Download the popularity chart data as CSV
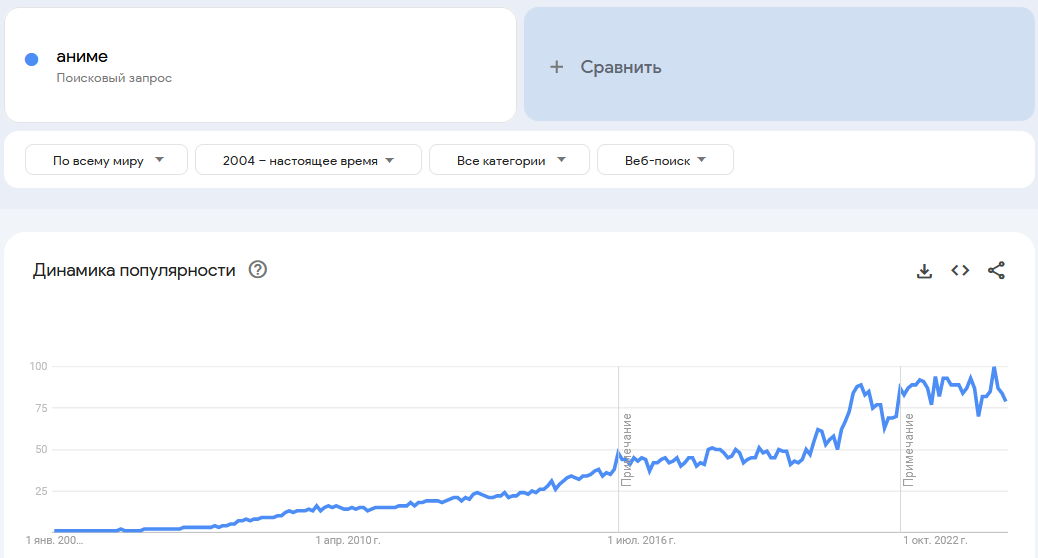The height and width of the screenshot is (558, 1038). coord(924,271)
